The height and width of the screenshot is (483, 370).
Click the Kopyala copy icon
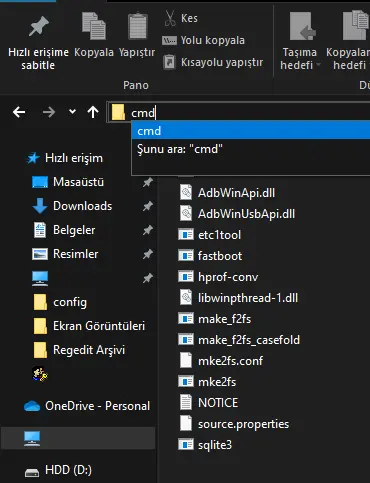pyautogui.click(x=94, y=26)
